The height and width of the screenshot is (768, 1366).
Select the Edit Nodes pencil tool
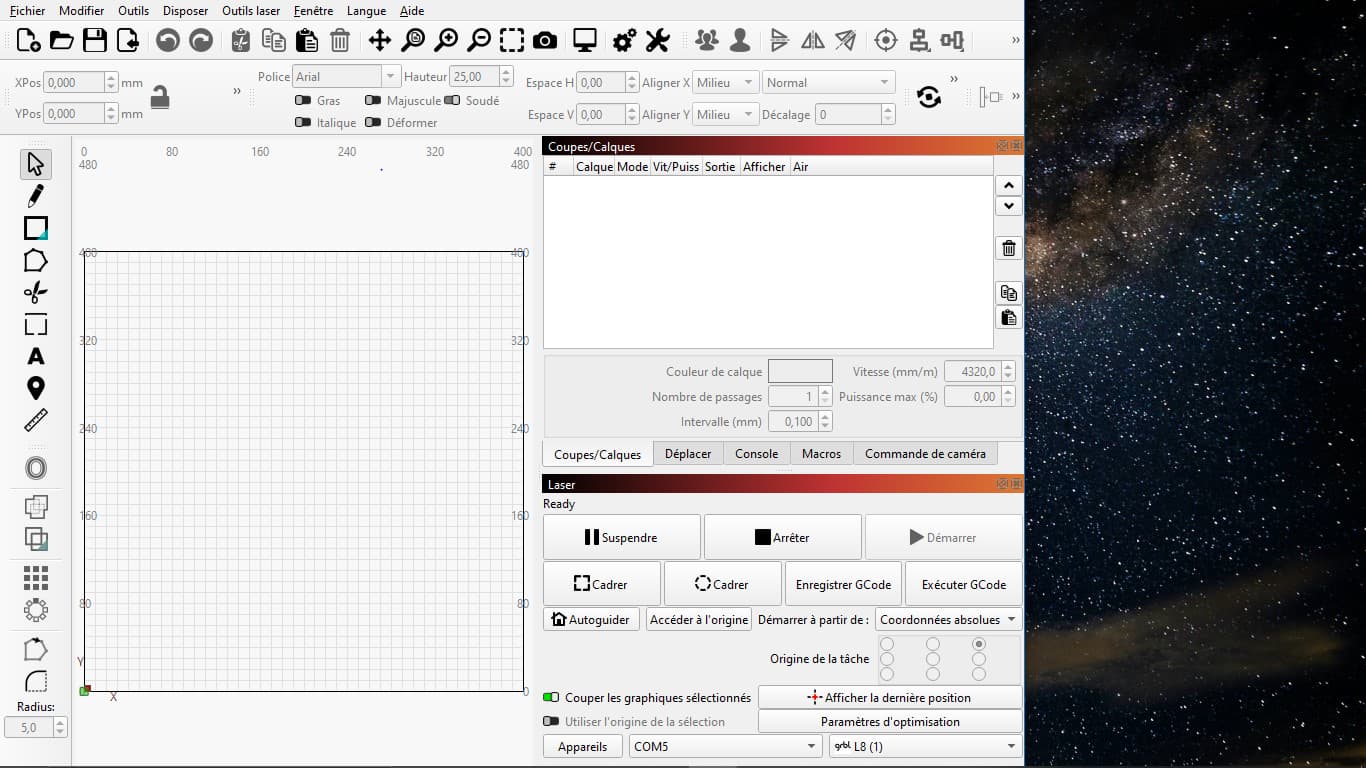pos(36,195)
